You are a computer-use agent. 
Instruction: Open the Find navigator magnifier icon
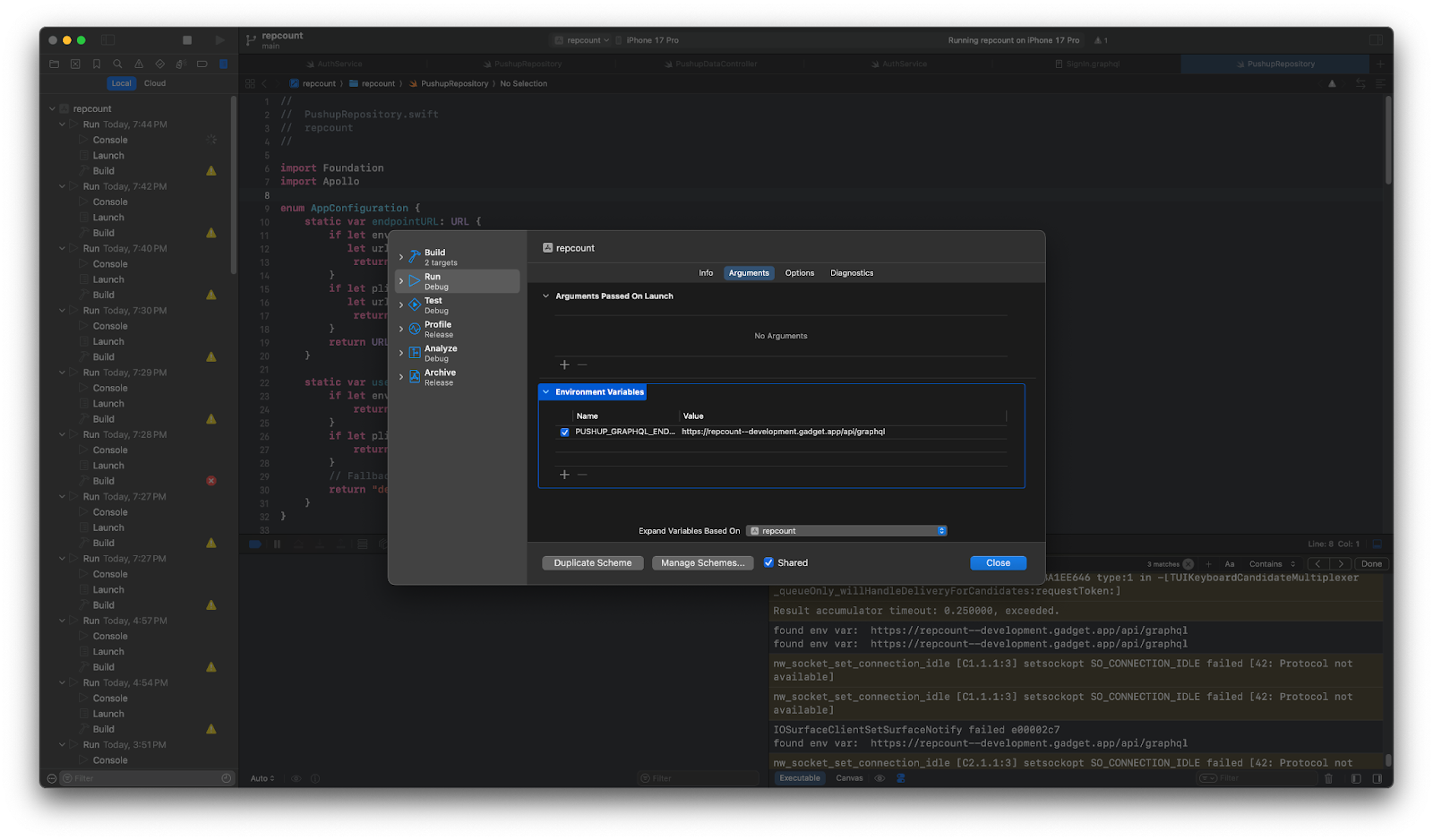click(x=117, y=64)
